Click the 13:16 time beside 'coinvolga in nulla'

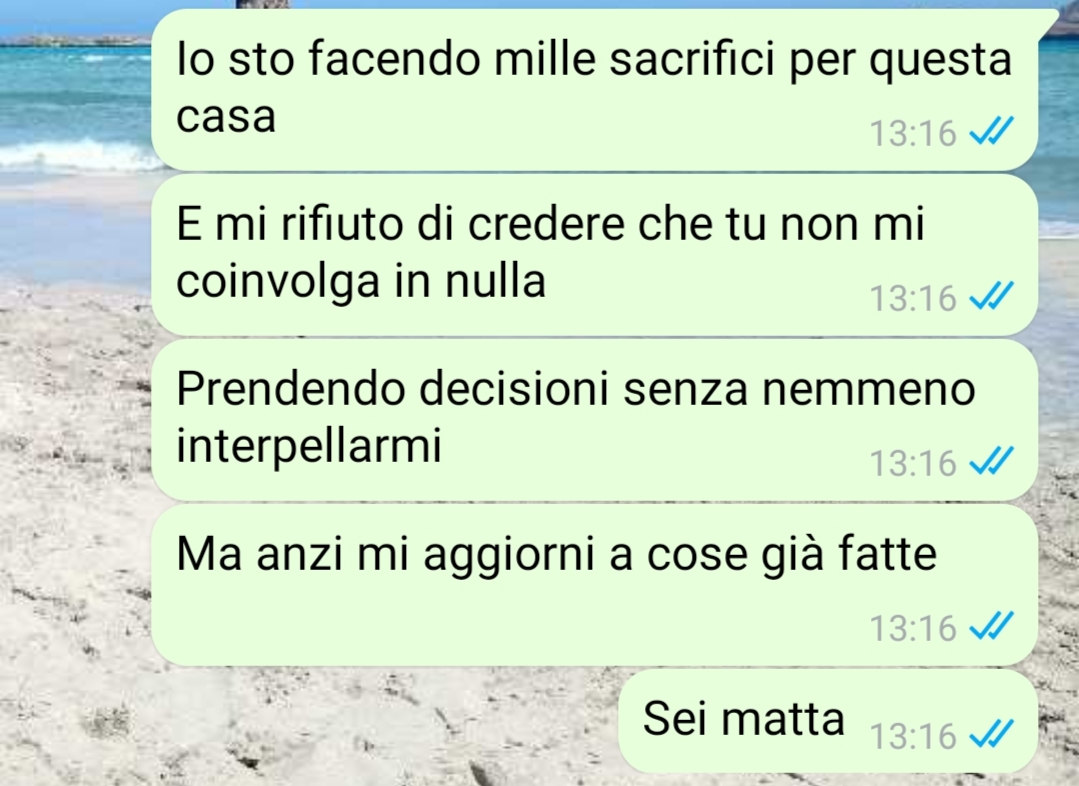(x=913, y=298)
